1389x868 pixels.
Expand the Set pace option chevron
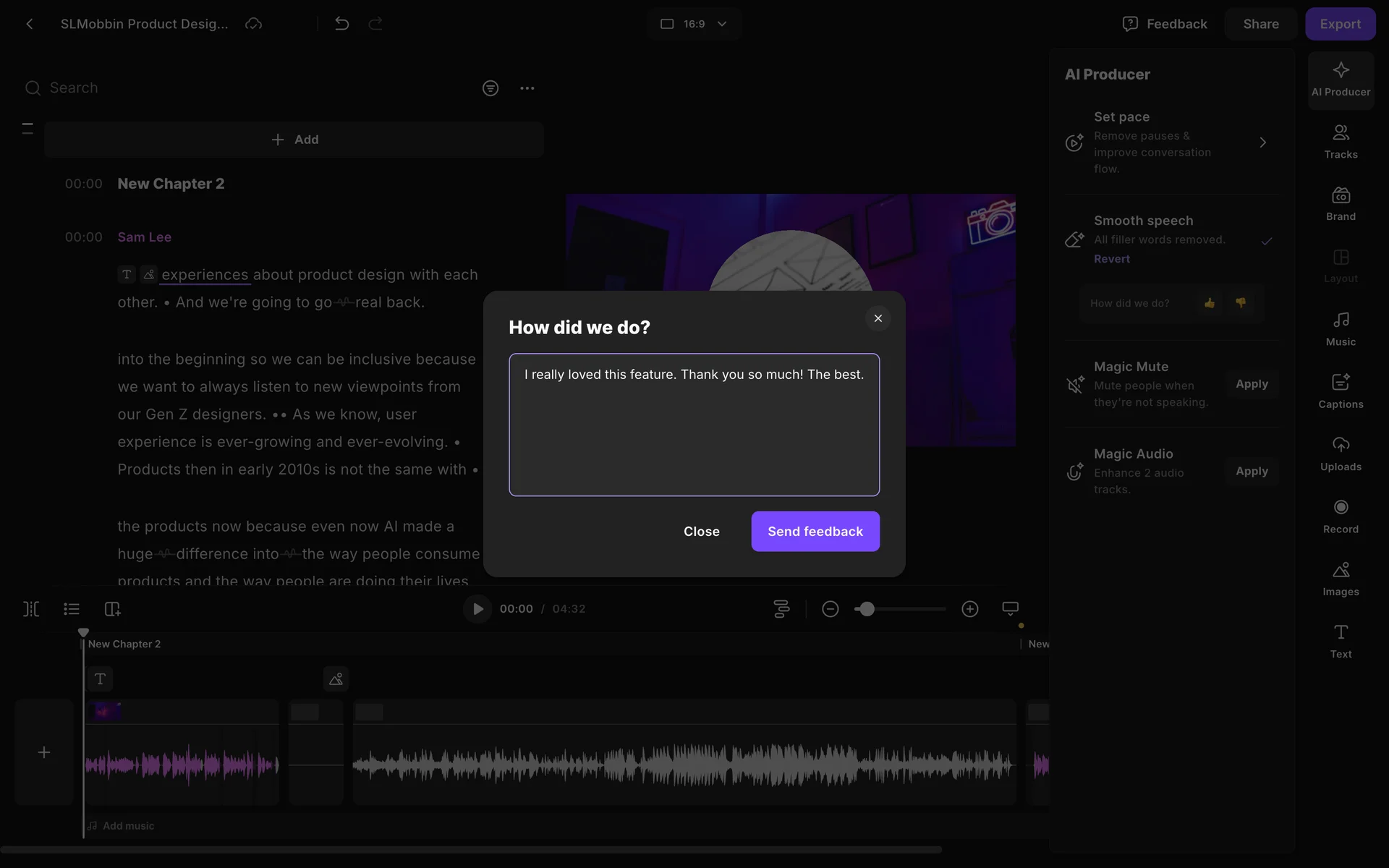pyautogui.click(x=1262, y=142)
